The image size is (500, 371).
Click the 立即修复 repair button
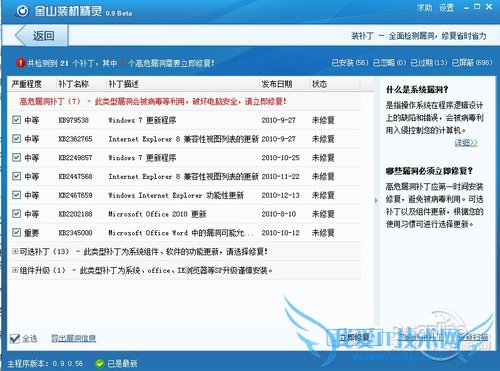[355, 337]
